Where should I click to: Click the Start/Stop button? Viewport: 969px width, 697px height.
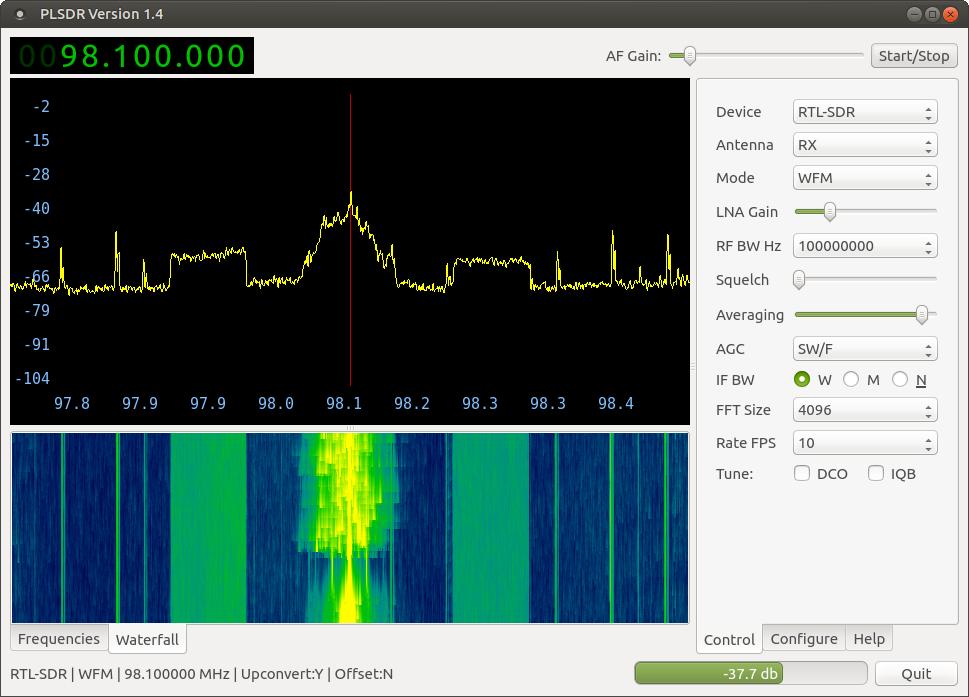click(913, 56)
